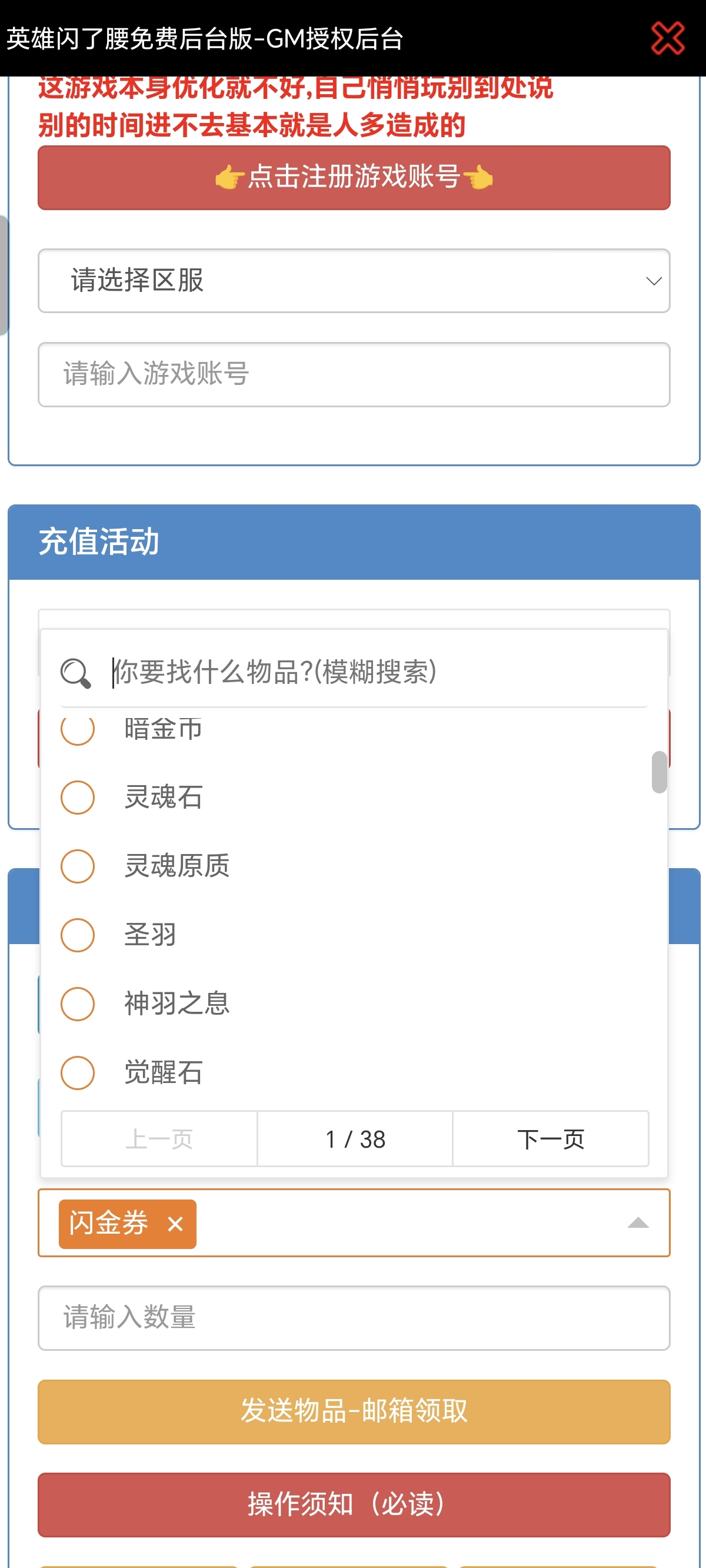The width and height of the screenshot is (706, 1568).
Task: Choose the 觉醒石 radio option
Action: [78, 1072]
